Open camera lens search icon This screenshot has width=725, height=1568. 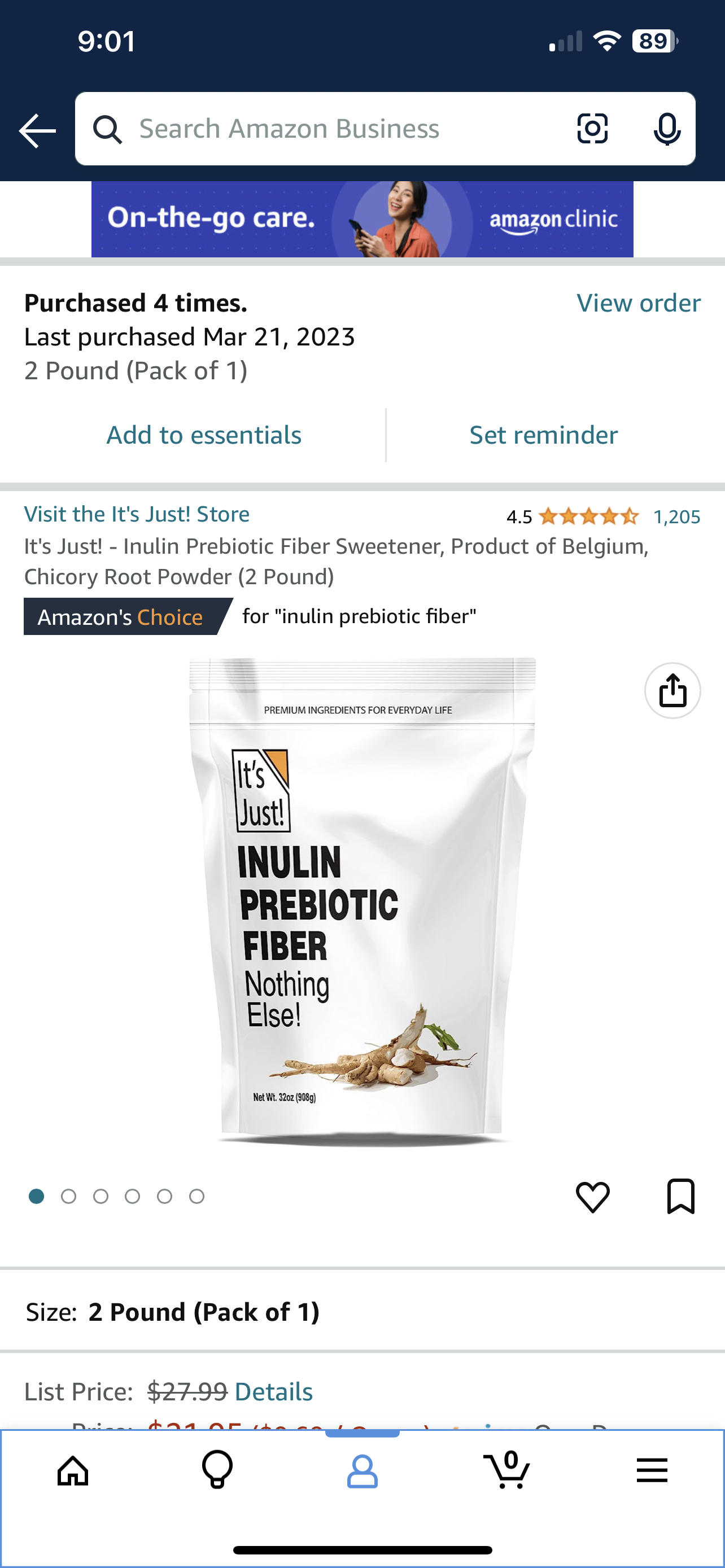point(592,129)
